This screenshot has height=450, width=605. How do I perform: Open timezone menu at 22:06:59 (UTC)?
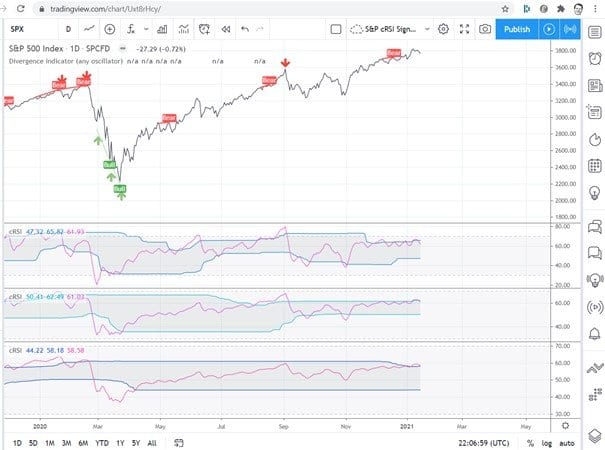point(483,443)
